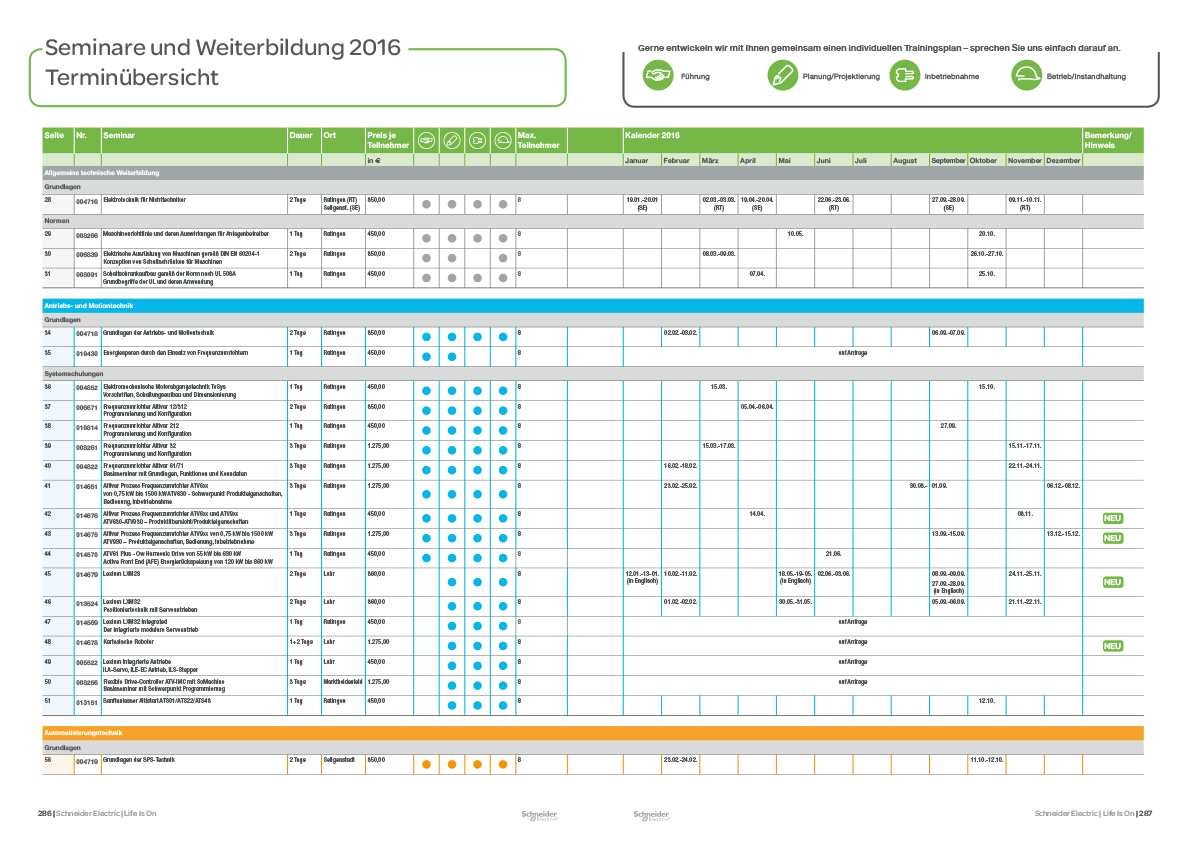Click the Allgemeine technische Weiterbildung section bar
Screen dimensions: 1191x842
[x=592, y=173]
